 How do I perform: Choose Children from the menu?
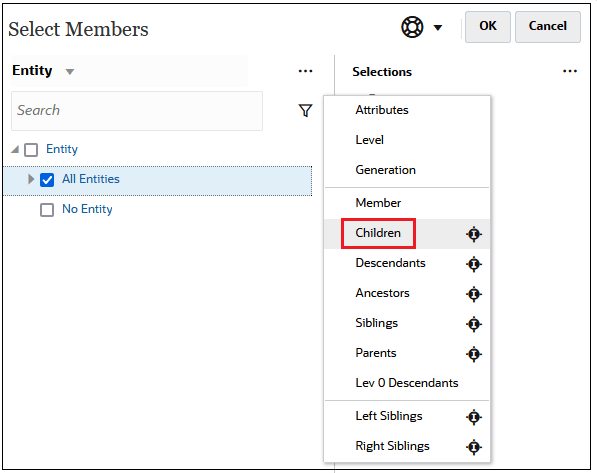click(378, 233)
